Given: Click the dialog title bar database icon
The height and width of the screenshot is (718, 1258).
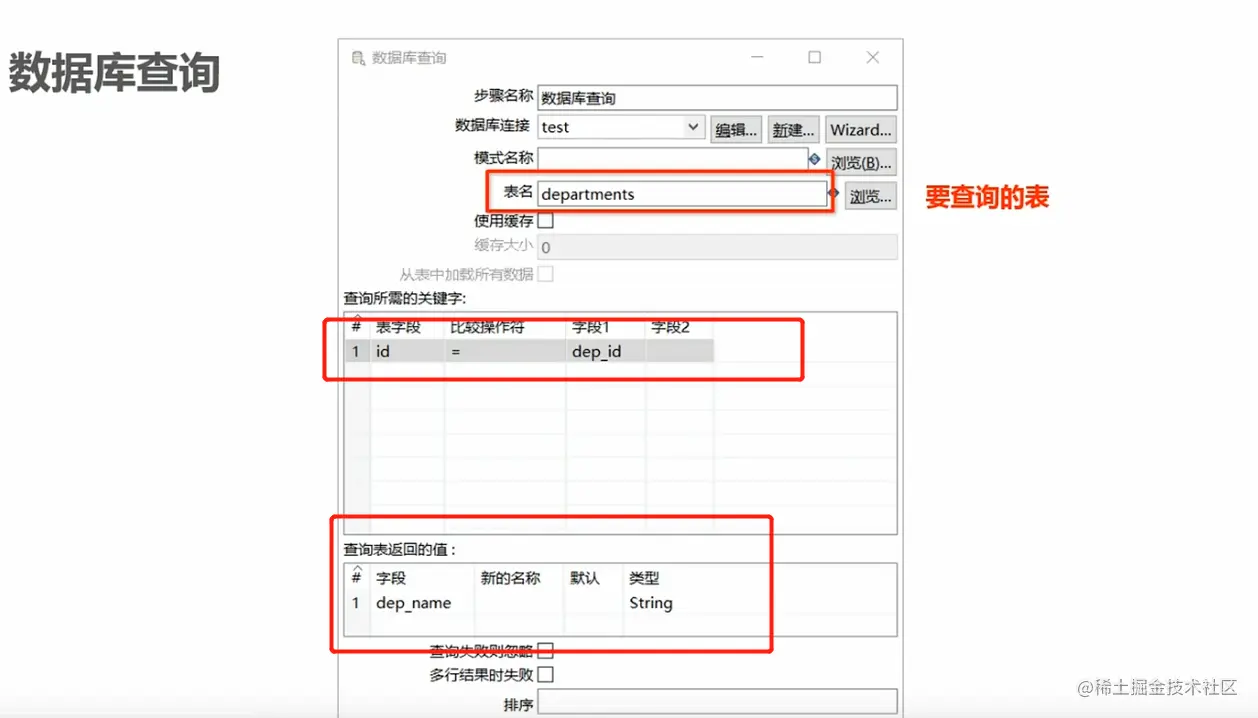Looking at the screenshot, I should coord(358,58).
